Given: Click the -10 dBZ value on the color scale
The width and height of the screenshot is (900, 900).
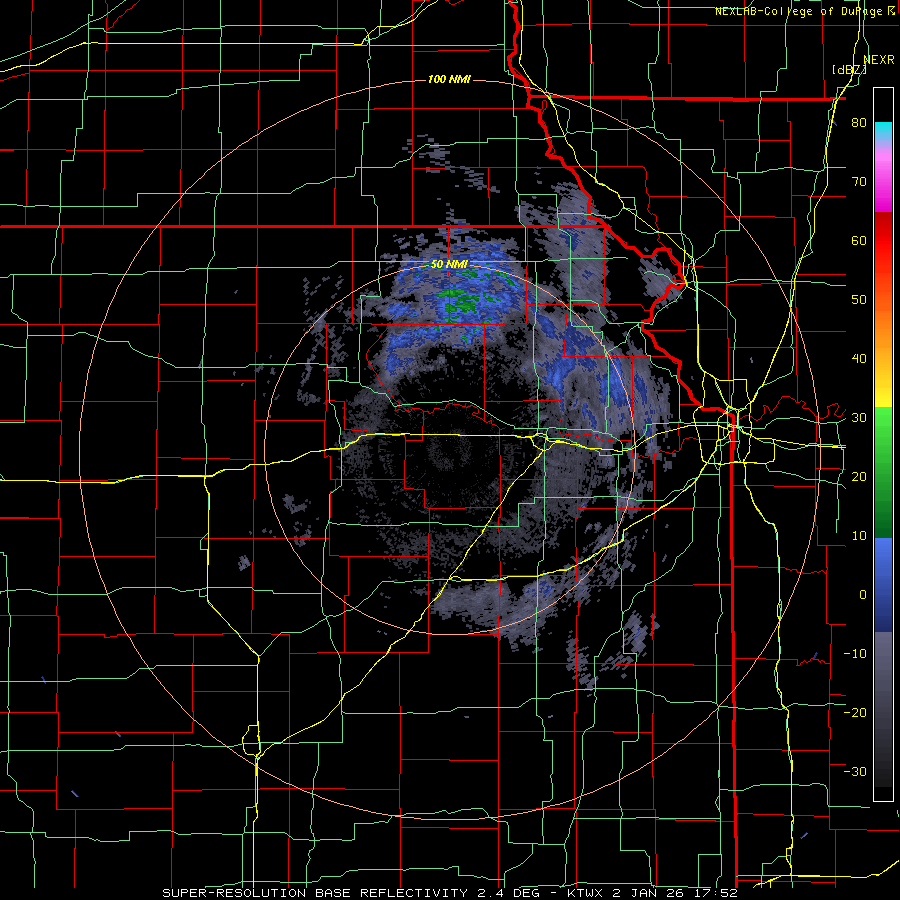Looking at the screenshot, I should coord(855,654).
